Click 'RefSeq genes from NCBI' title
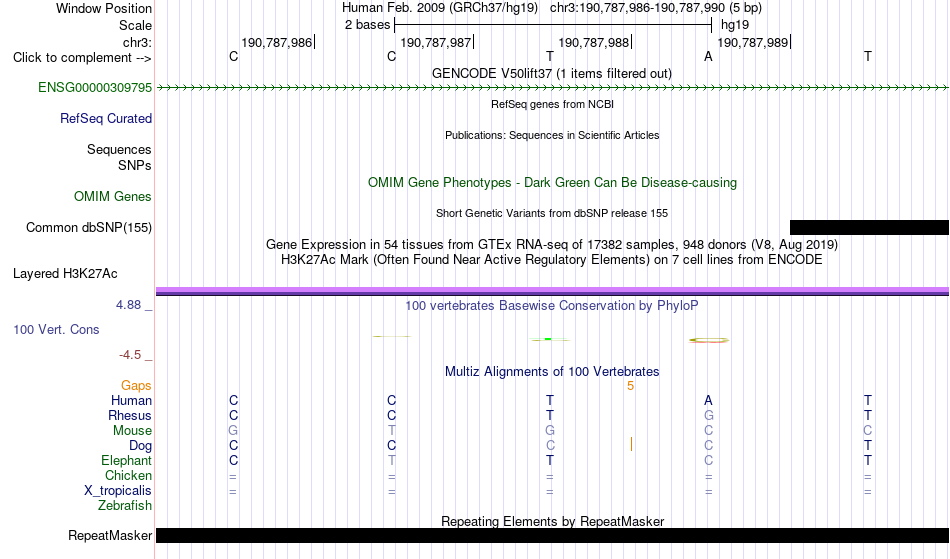950x559 pixels. [x=553, y=105]
